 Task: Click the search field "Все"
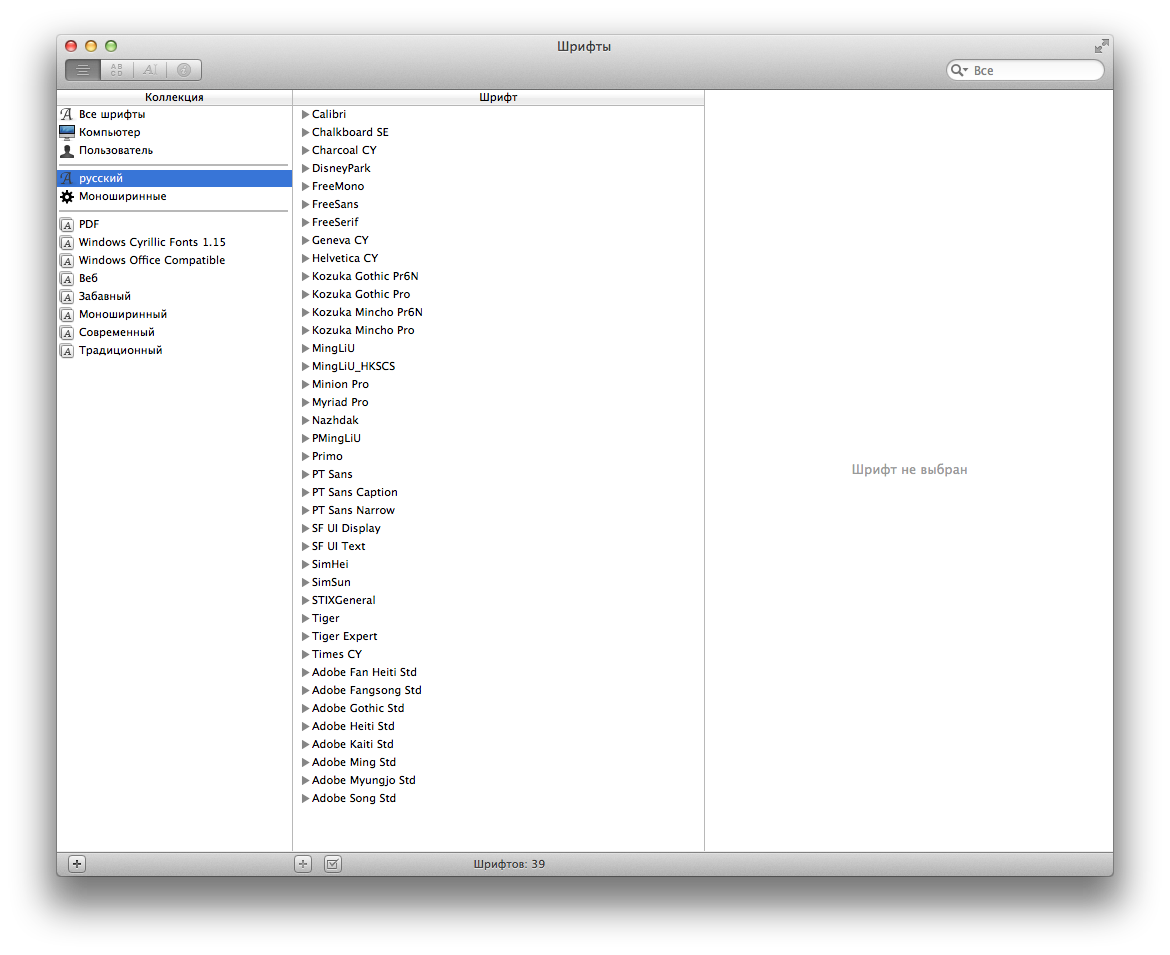1025,70
